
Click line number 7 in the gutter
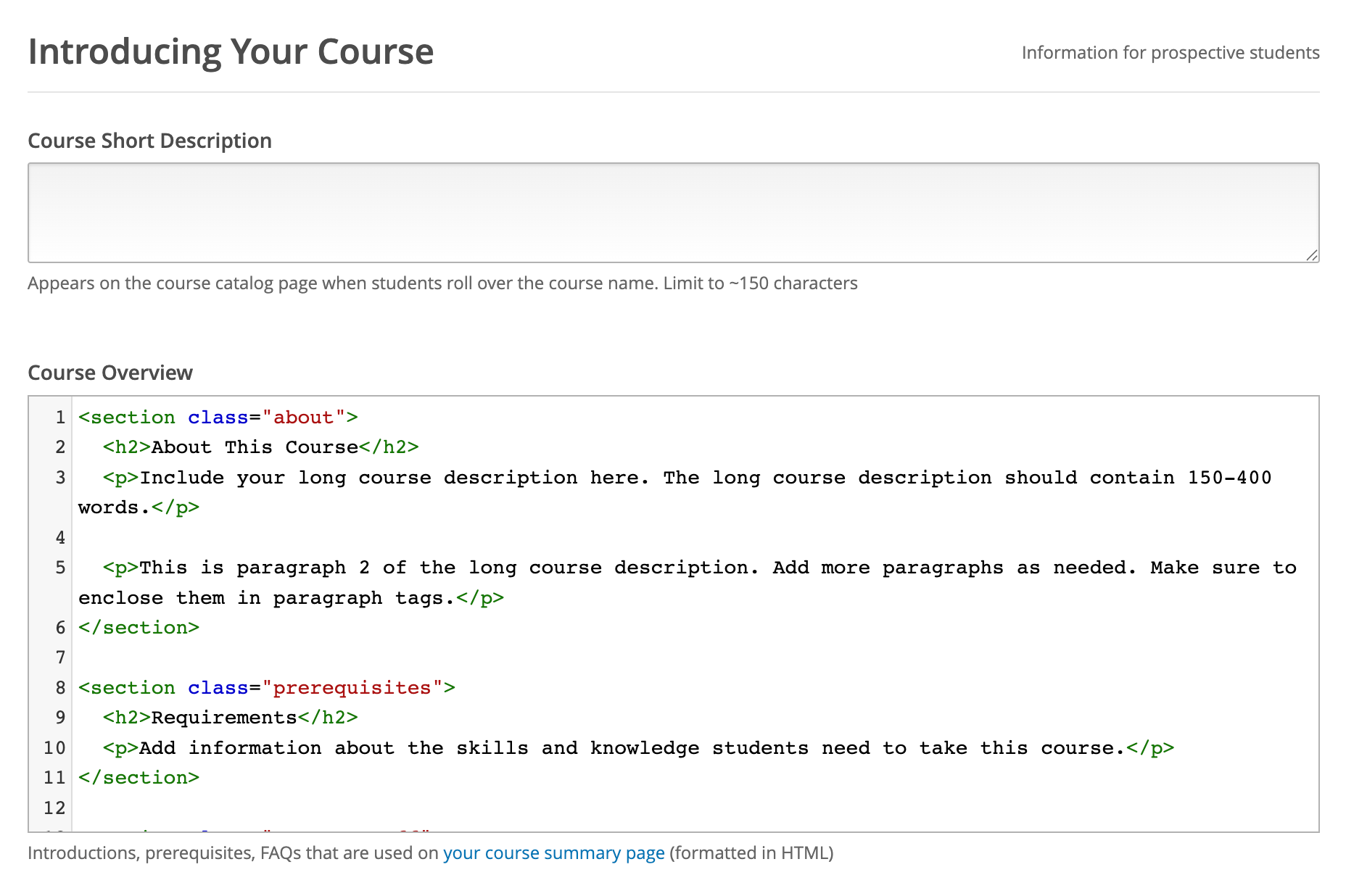tap(60, 658)
